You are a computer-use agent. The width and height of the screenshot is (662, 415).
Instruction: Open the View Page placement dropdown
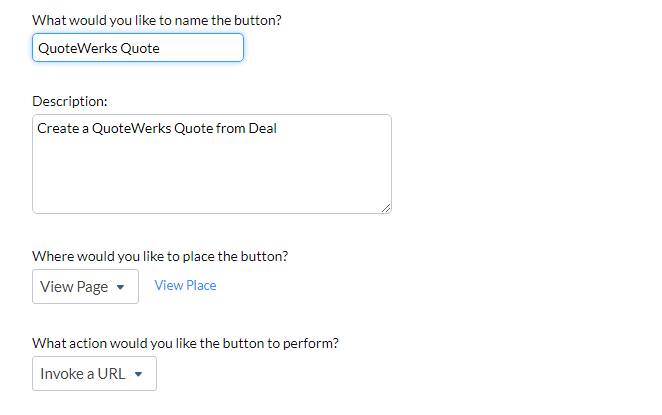(85, 287)
